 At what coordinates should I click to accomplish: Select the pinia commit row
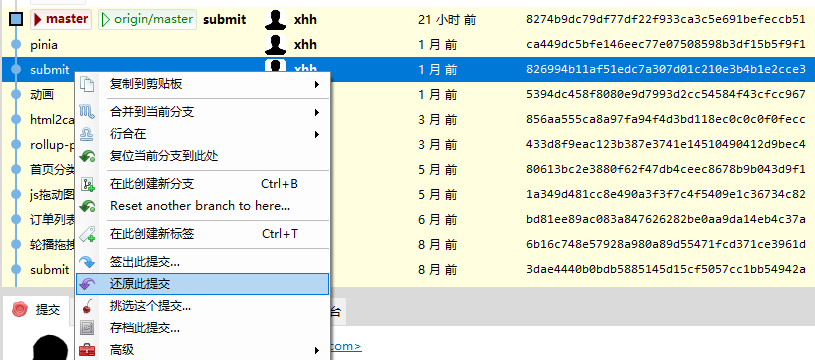tap(408, 45)
